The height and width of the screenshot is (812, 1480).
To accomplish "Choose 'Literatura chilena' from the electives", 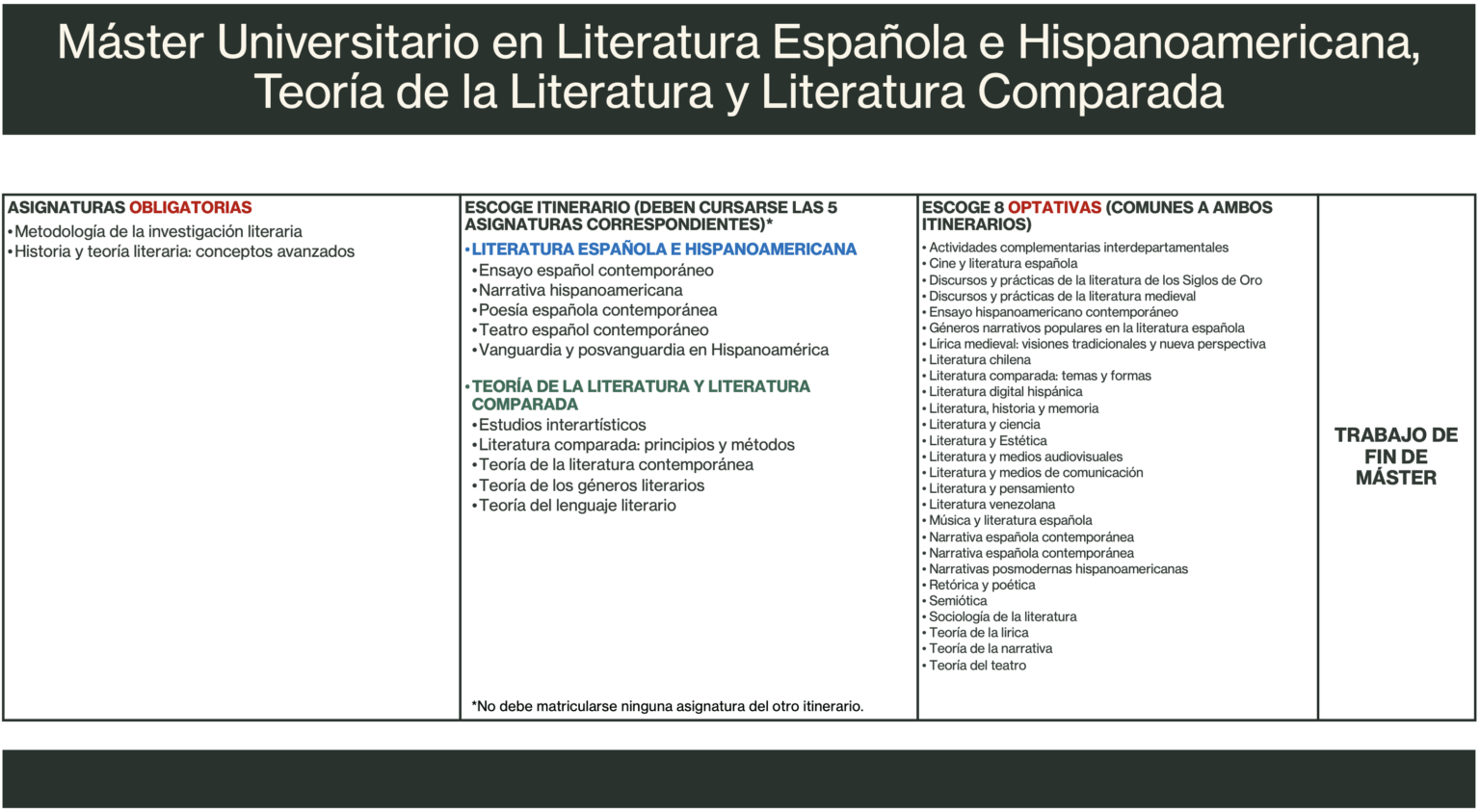I will (x=979, y=360).
